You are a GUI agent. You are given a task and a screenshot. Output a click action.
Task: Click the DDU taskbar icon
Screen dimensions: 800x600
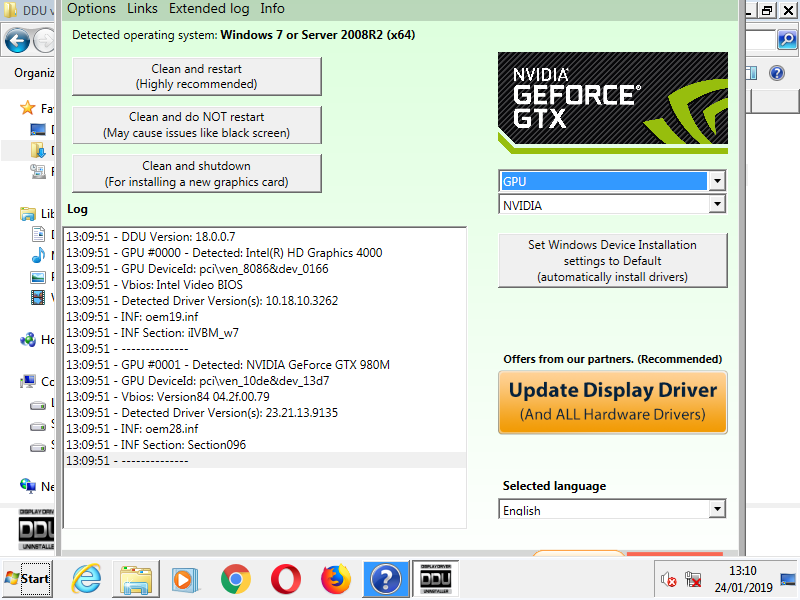(435, 579)
